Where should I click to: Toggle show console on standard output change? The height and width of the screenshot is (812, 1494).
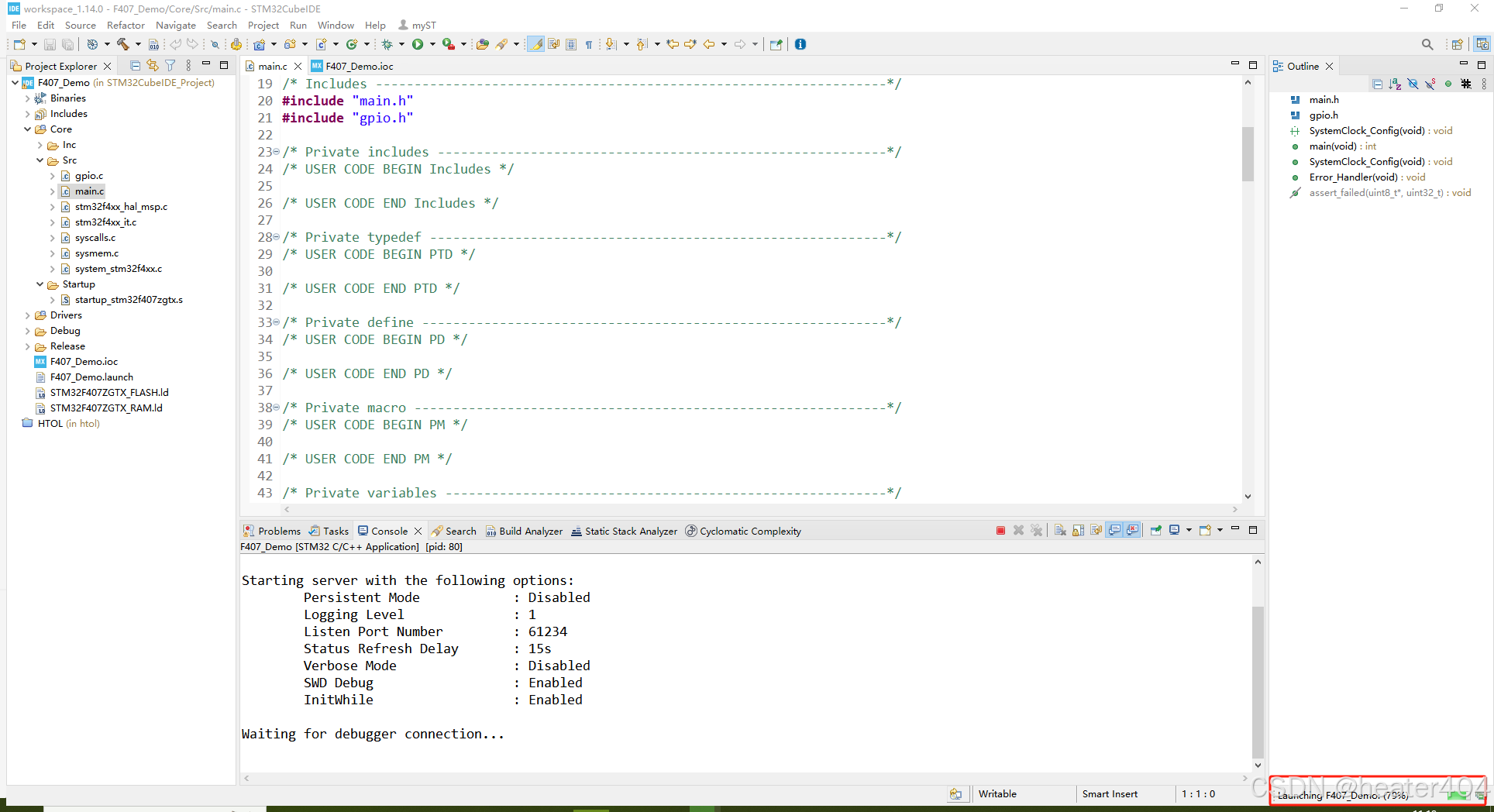[x=1114, y=530]
